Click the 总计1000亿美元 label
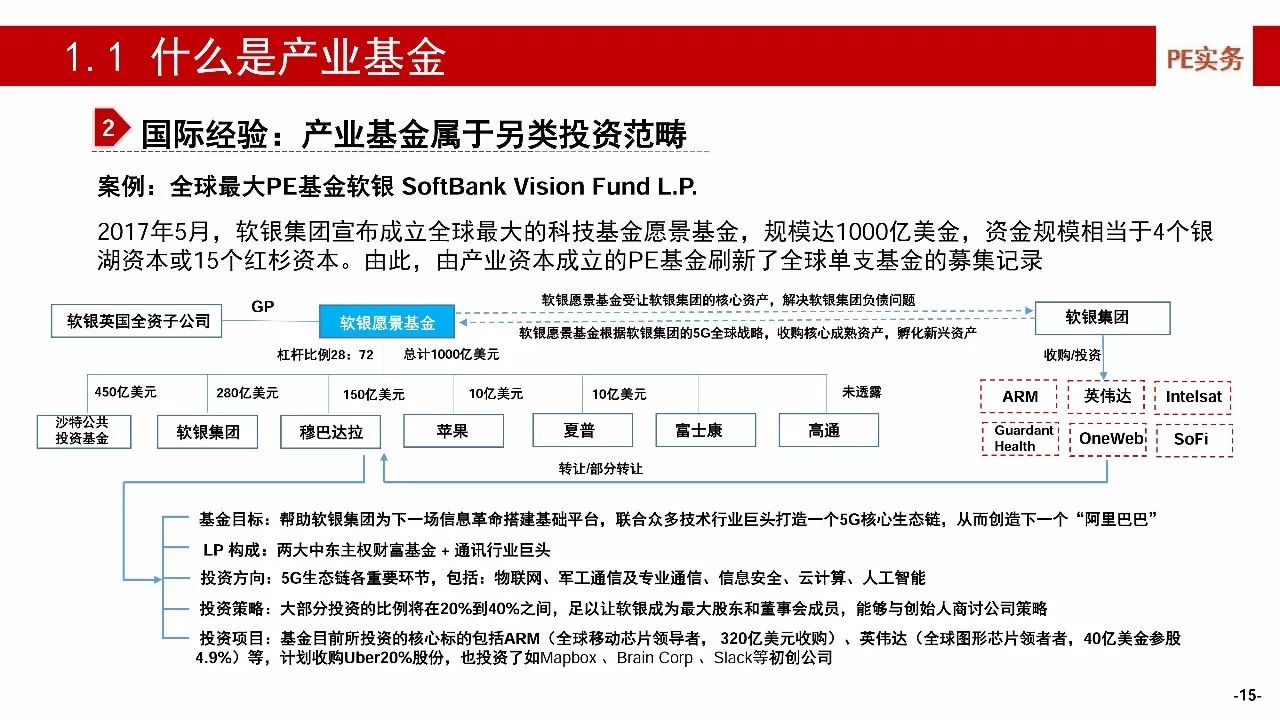 pyautogui.click(x=451, y=354)
